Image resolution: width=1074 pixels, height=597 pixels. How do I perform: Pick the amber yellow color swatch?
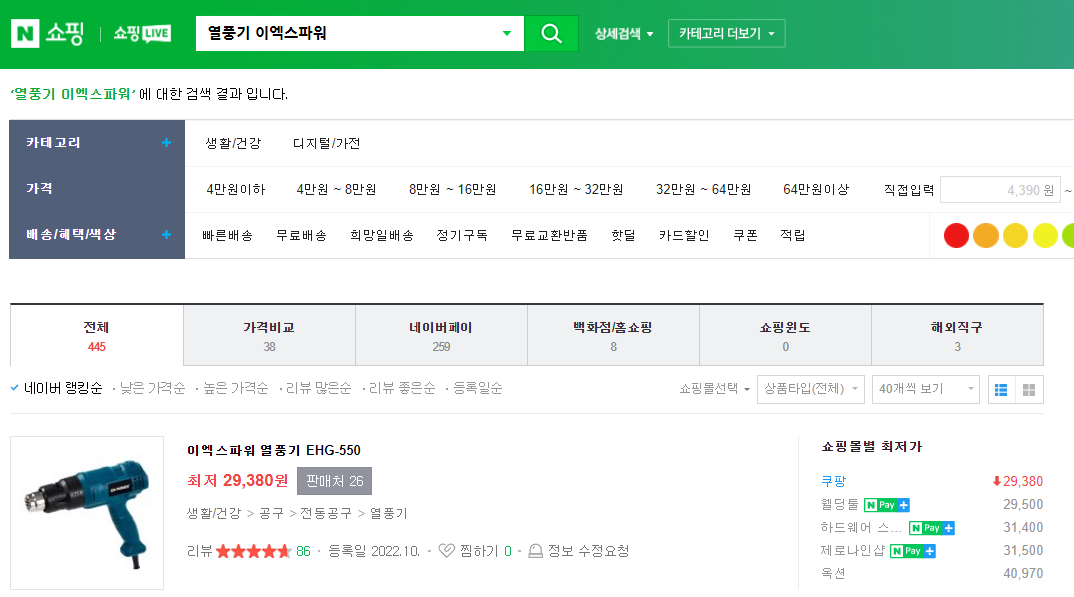point(1015,236)
